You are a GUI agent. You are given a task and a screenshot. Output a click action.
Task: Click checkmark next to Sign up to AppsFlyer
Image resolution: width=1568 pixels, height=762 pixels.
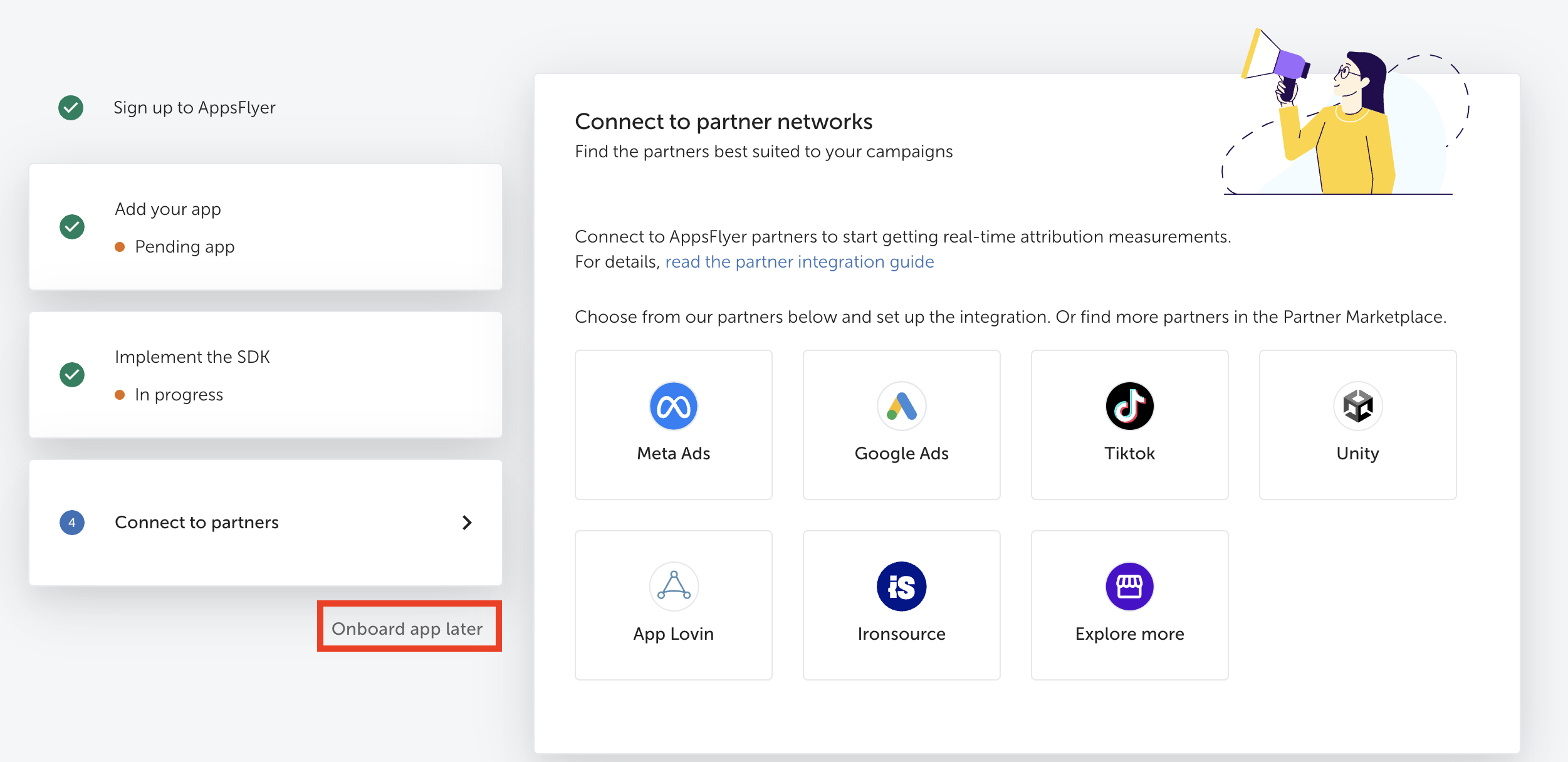coord(71,108)
